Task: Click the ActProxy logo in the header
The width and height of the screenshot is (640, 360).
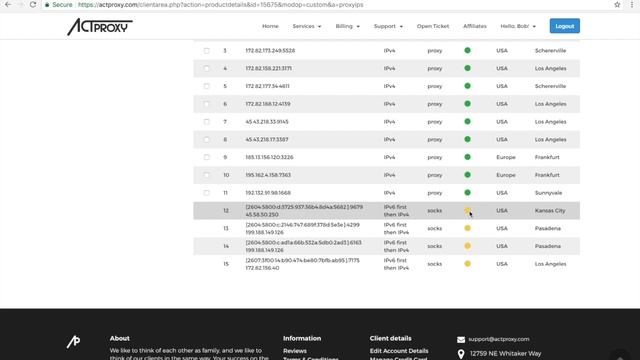Action: (100, 27)
